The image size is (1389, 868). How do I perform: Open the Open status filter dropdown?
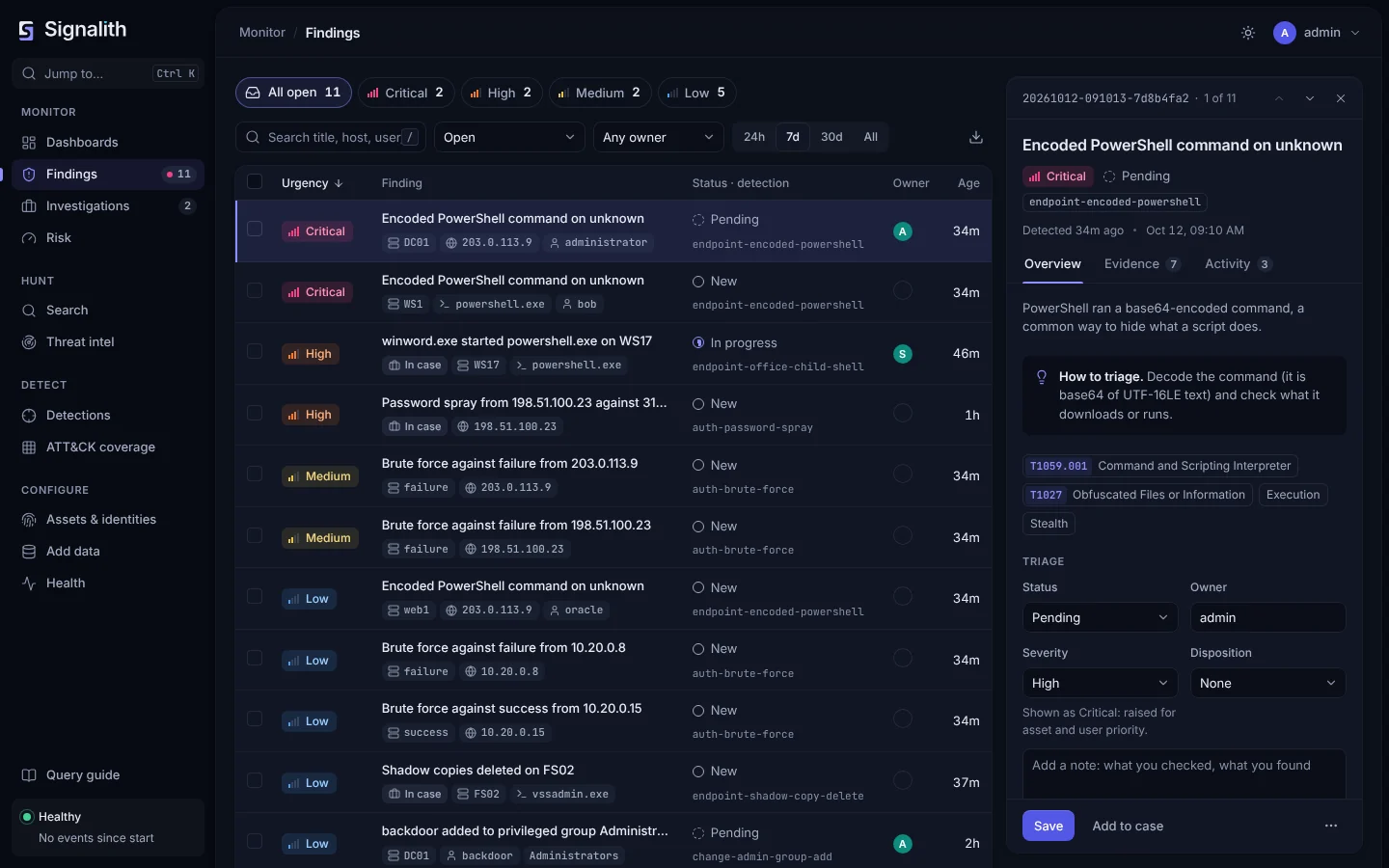coord(509,137)
